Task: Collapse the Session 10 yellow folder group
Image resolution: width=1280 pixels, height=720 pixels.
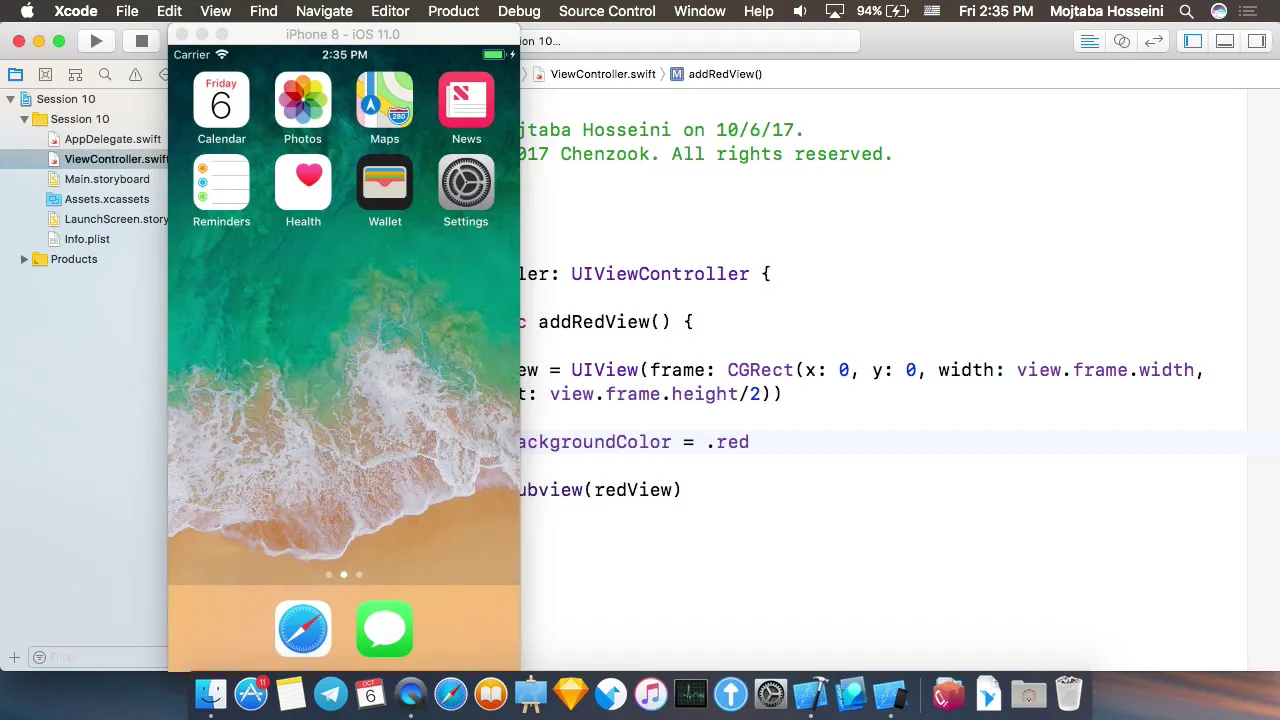Action: 25,119
